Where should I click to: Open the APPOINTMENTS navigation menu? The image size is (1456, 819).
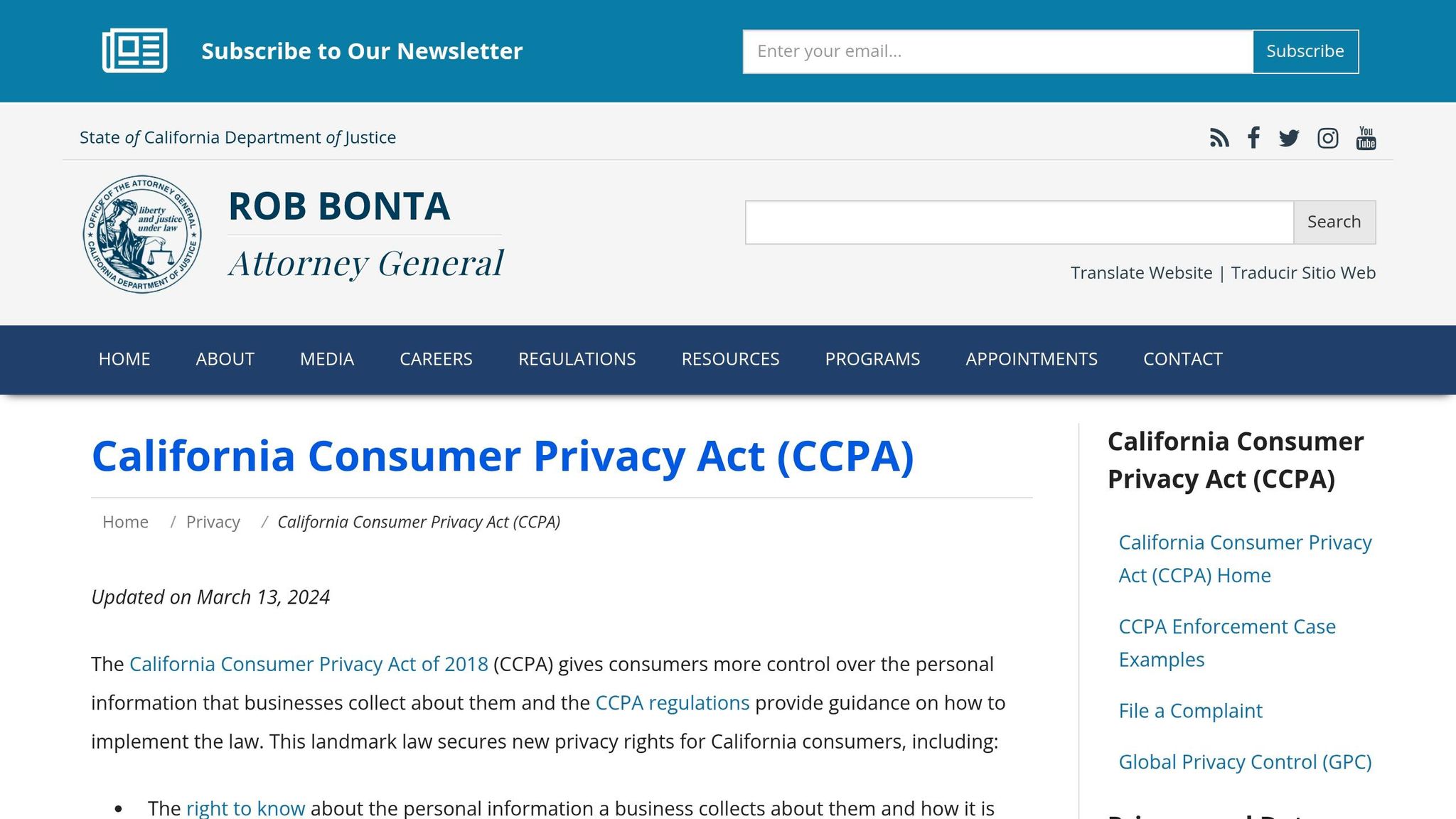point(1032,359)
